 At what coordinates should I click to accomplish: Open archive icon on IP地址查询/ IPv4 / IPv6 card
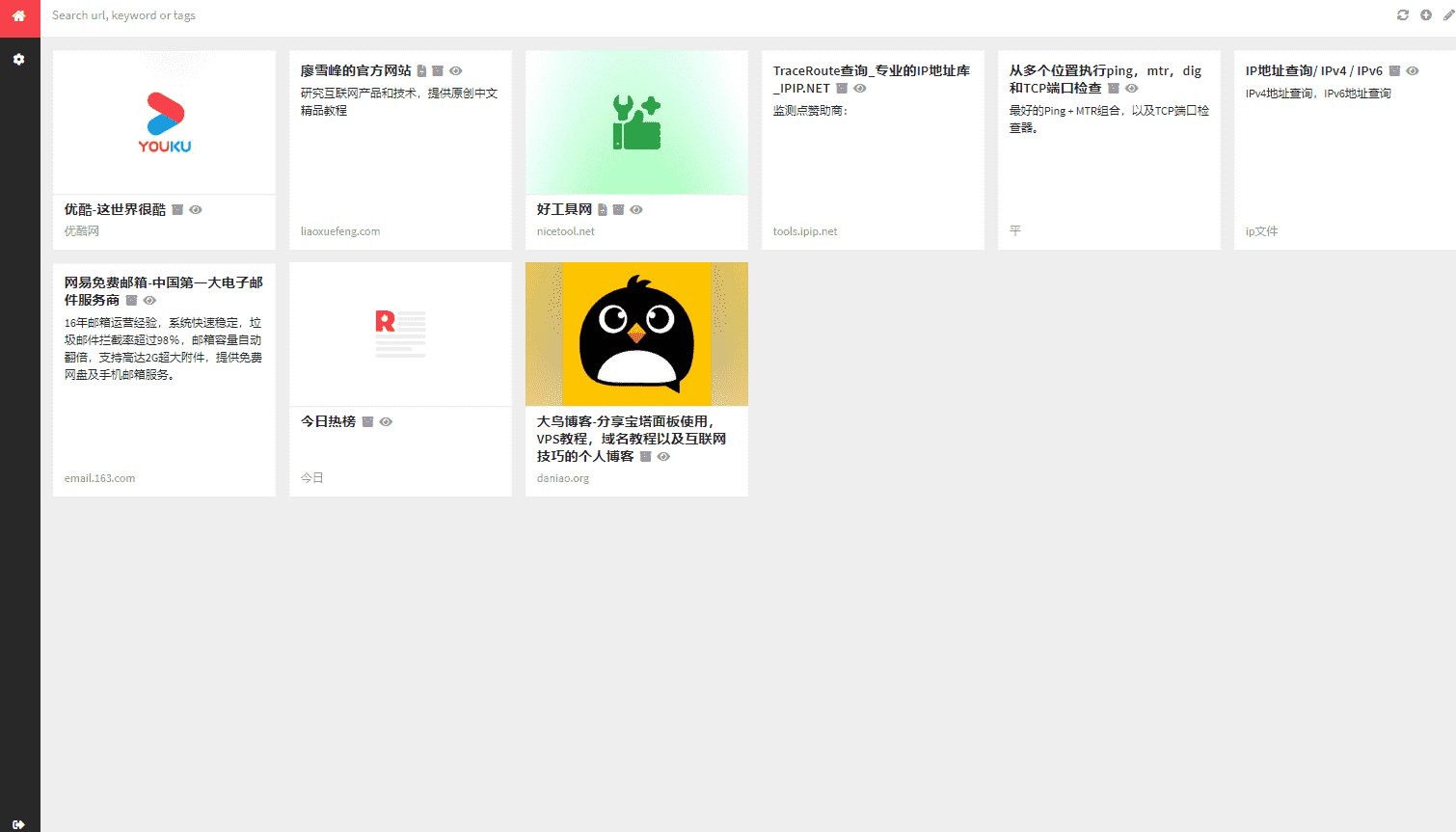(1394, 70)
